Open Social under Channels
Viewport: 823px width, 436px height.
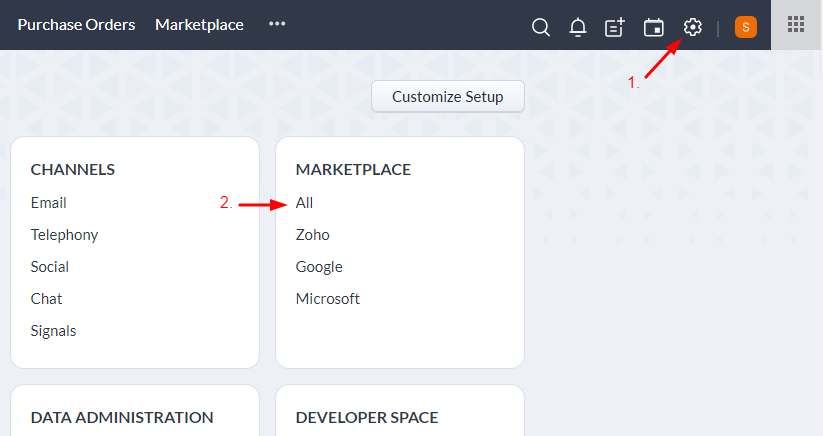click(x=49, y=267)
